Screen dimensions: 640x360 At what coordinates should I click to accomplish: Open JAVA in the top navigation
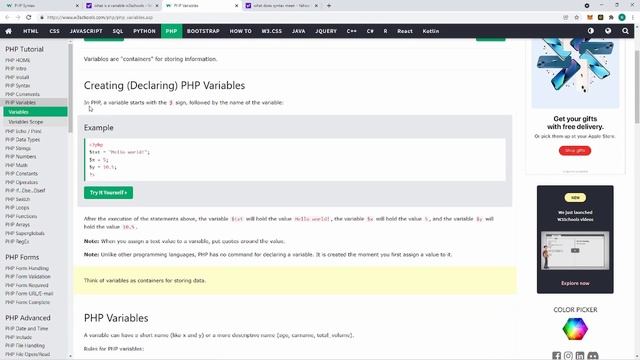(298, 31)
